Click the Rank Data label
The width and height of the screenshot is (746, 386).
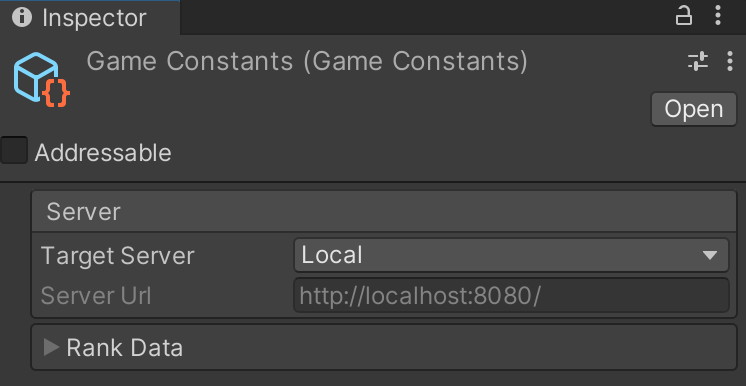point(125,347)
